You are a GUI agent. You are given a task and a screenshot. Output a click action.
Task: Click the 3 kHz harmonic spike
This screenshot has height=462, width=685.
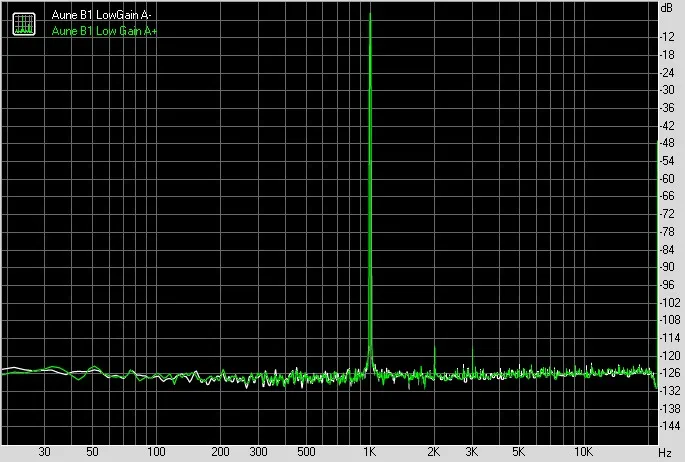pos(472,361)
